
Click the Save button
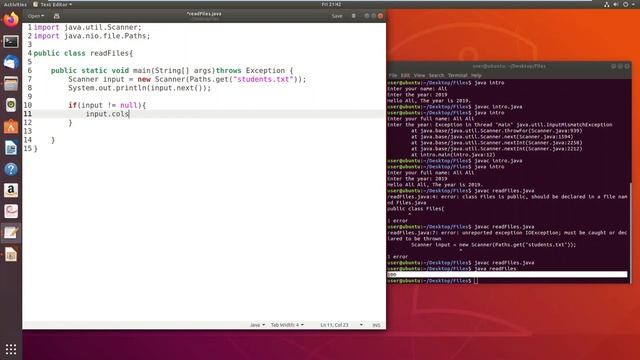point(337,16)
